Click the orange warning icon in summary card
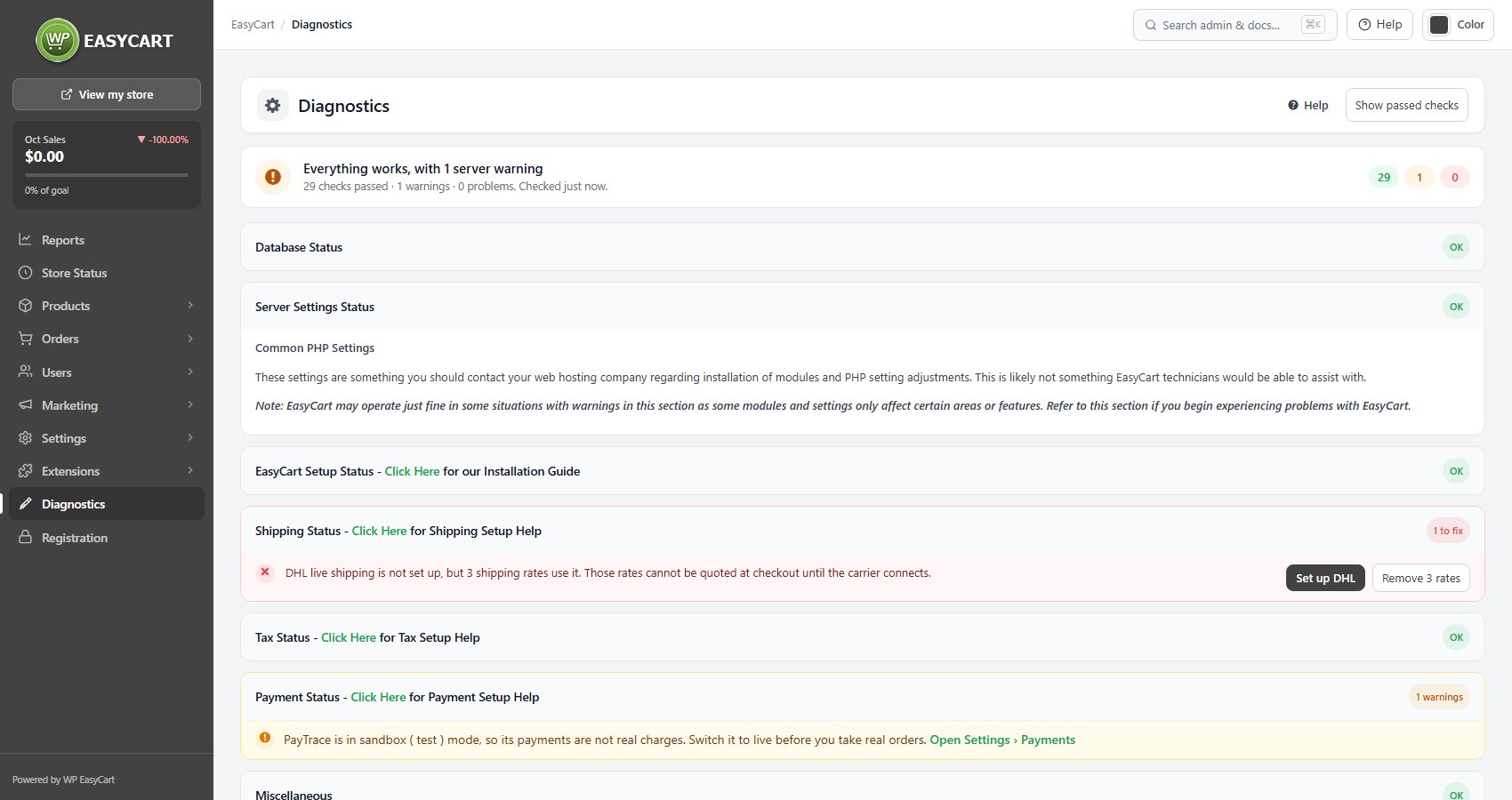 pos(273,177)
